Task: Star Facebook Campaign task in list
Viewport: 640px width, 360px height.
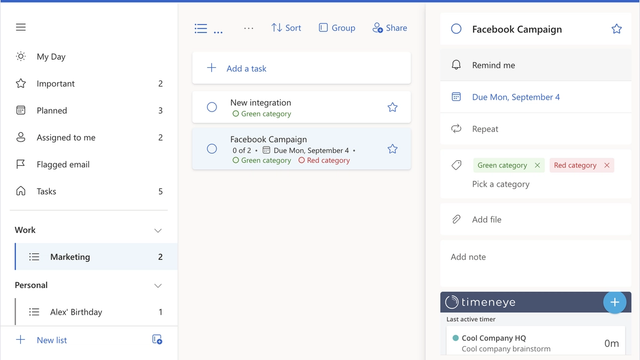Action: [x=392, y=149]
